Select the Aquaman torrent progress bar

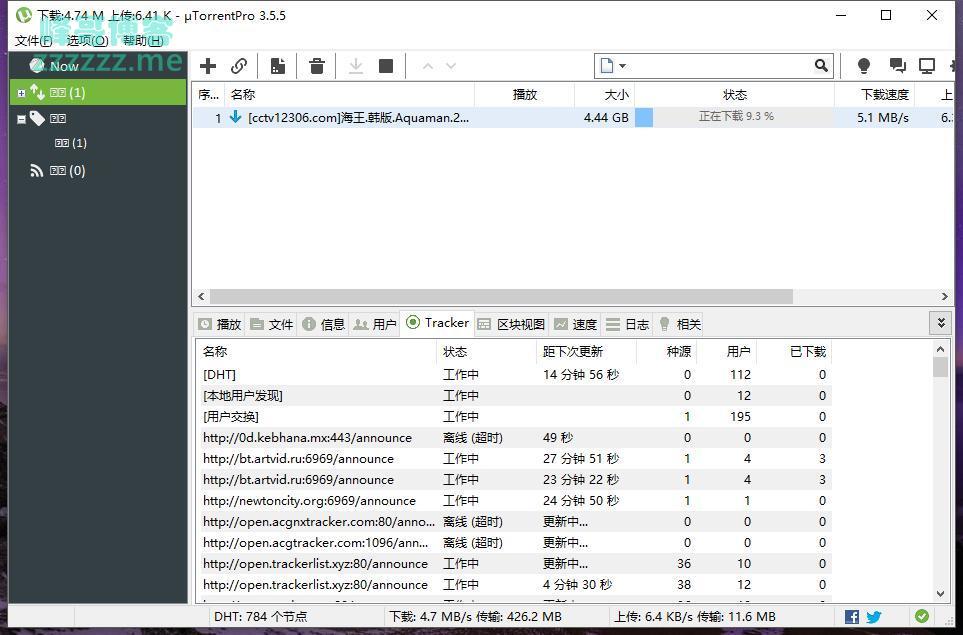[x=734, y=117]
